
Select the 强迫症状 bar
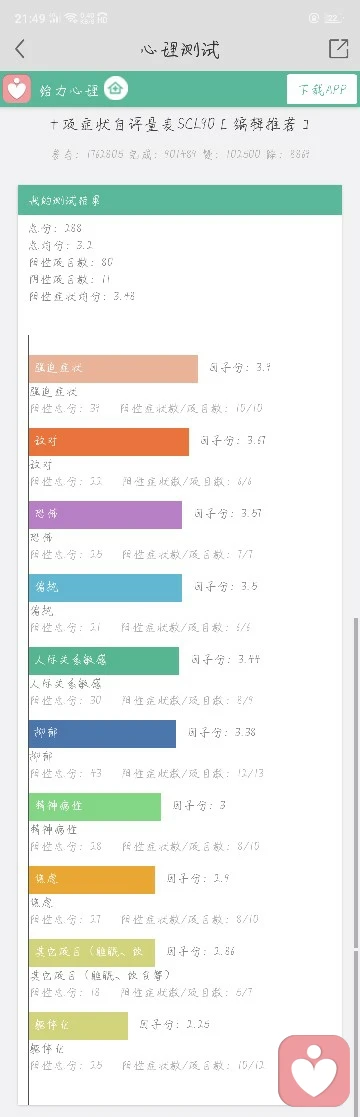tap(113, 369)
